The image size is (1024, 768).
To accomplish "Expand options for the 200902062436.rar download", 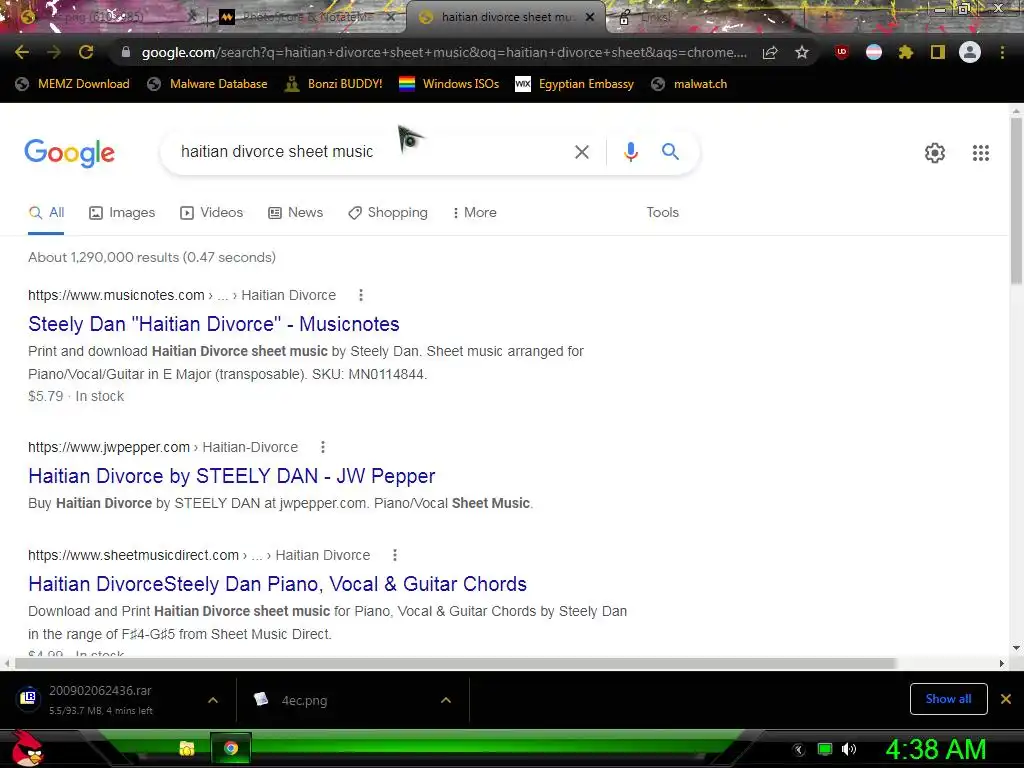I will click(x=212, y=700).
